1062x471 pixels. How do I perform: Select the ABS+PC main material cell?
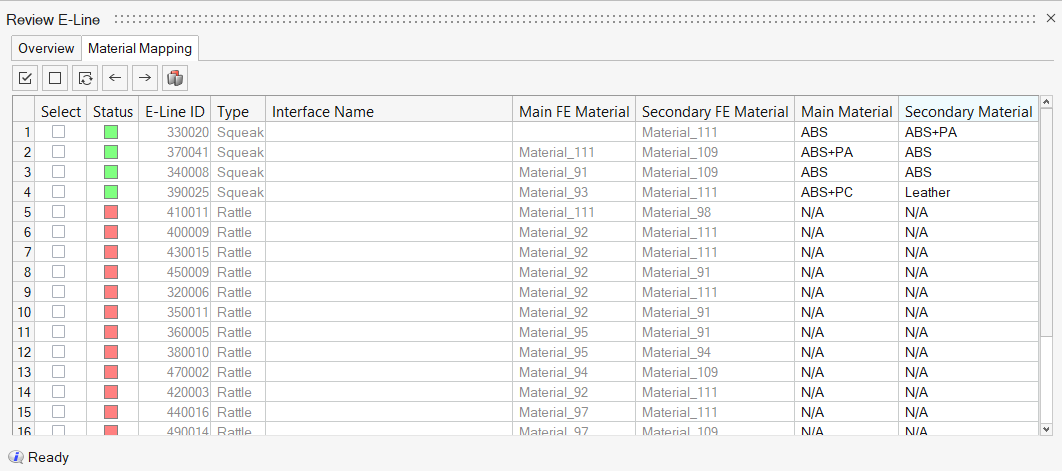pyautogui.click(x=827, y=192)
